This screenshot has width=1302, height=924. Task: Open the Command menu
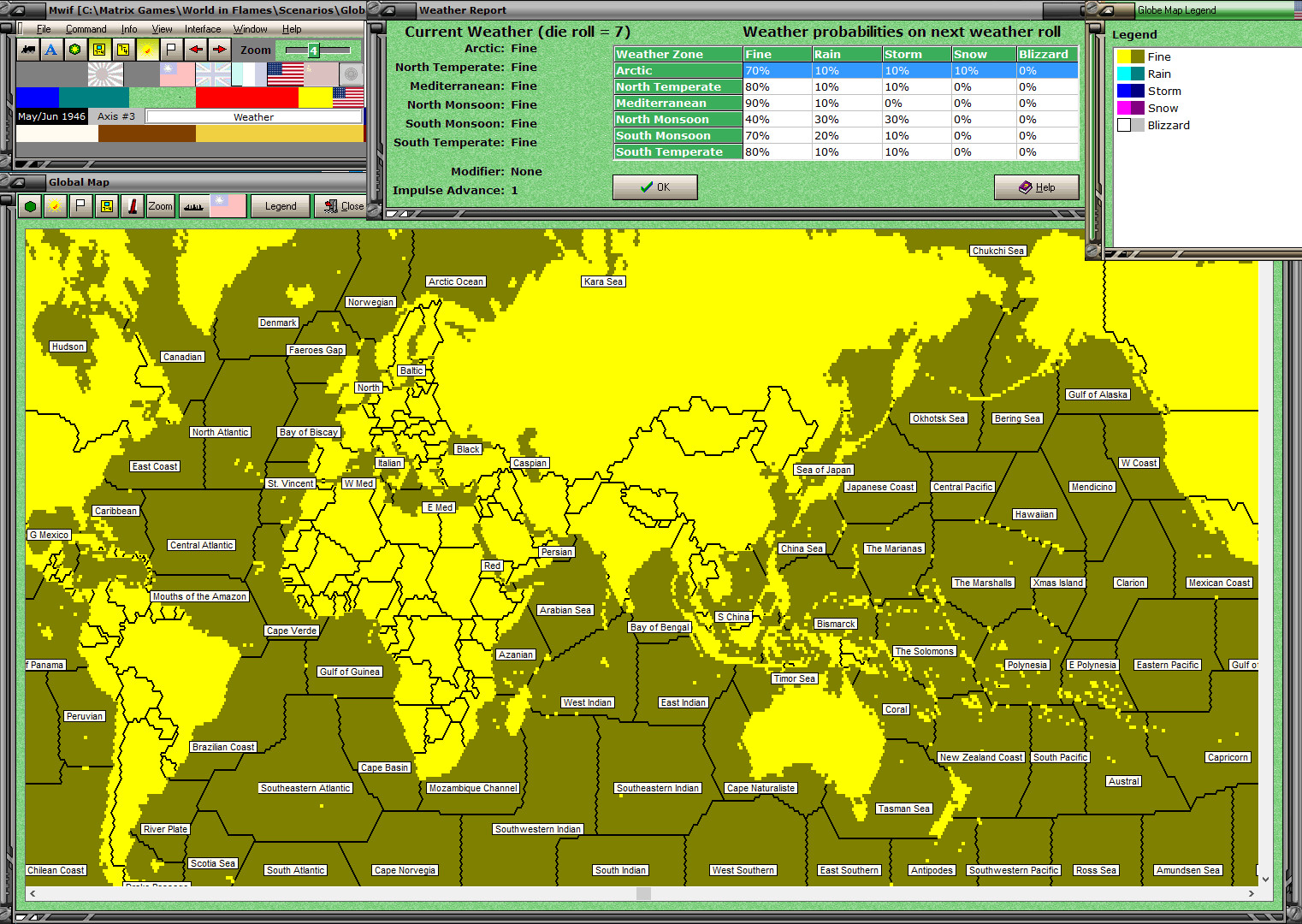pos(86,29)
